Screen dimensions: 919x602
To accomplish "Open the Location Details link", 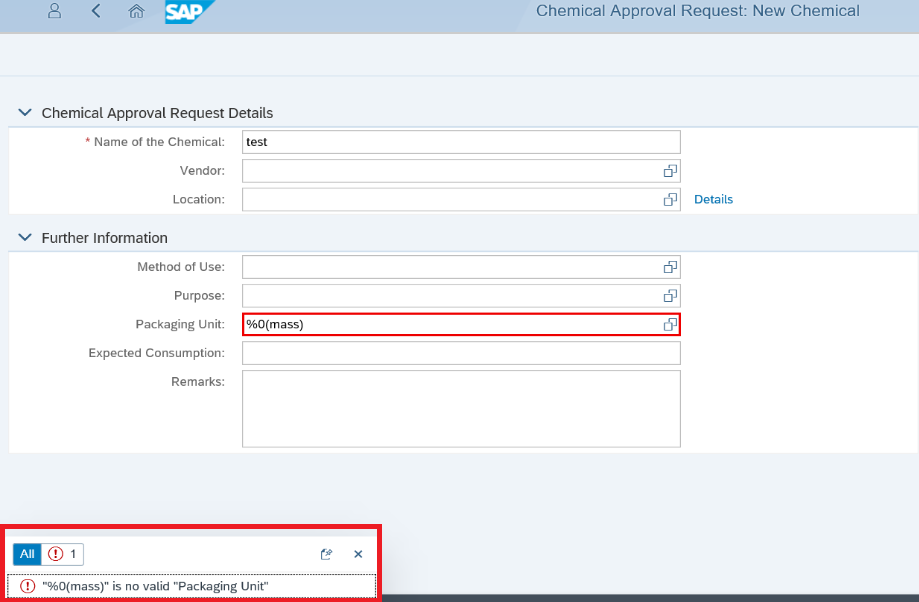I will (x=713, y=199).
